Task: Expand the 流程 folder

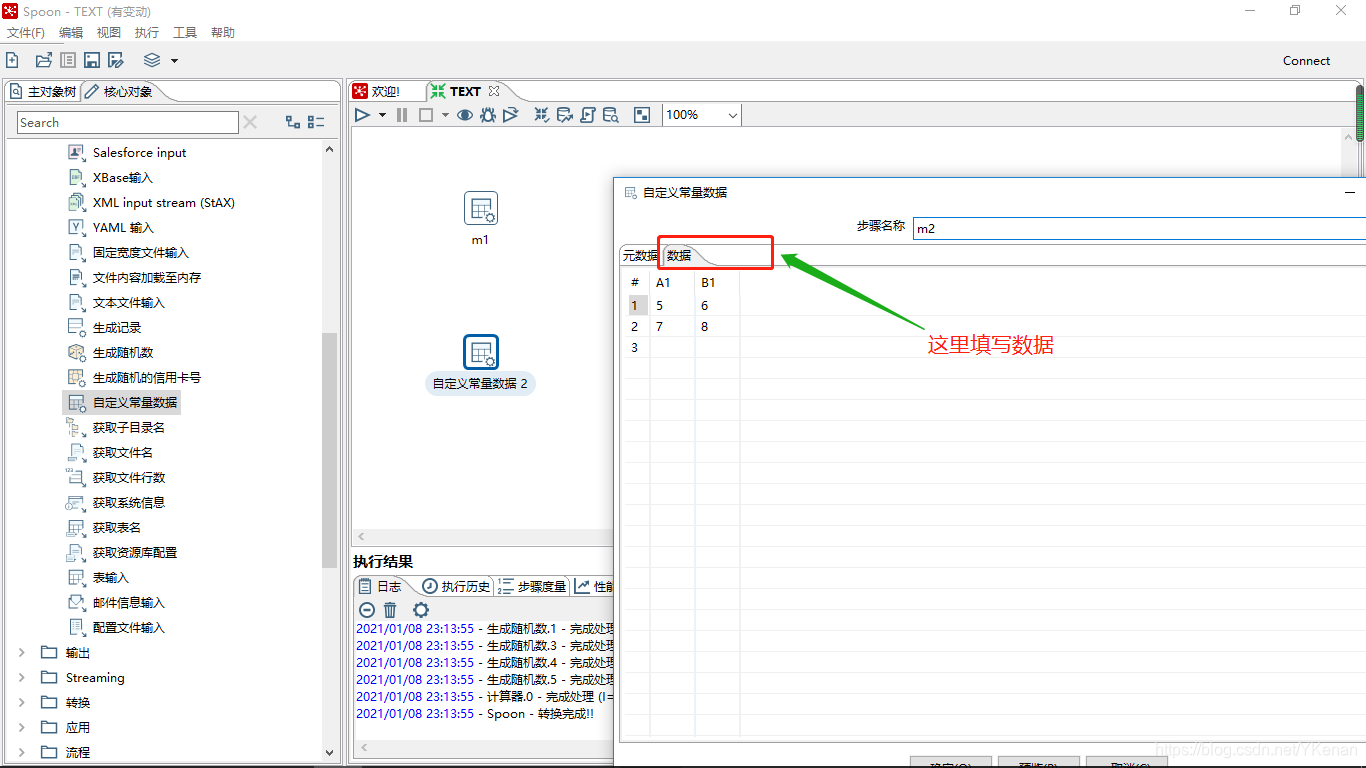Action: point(22,752)
